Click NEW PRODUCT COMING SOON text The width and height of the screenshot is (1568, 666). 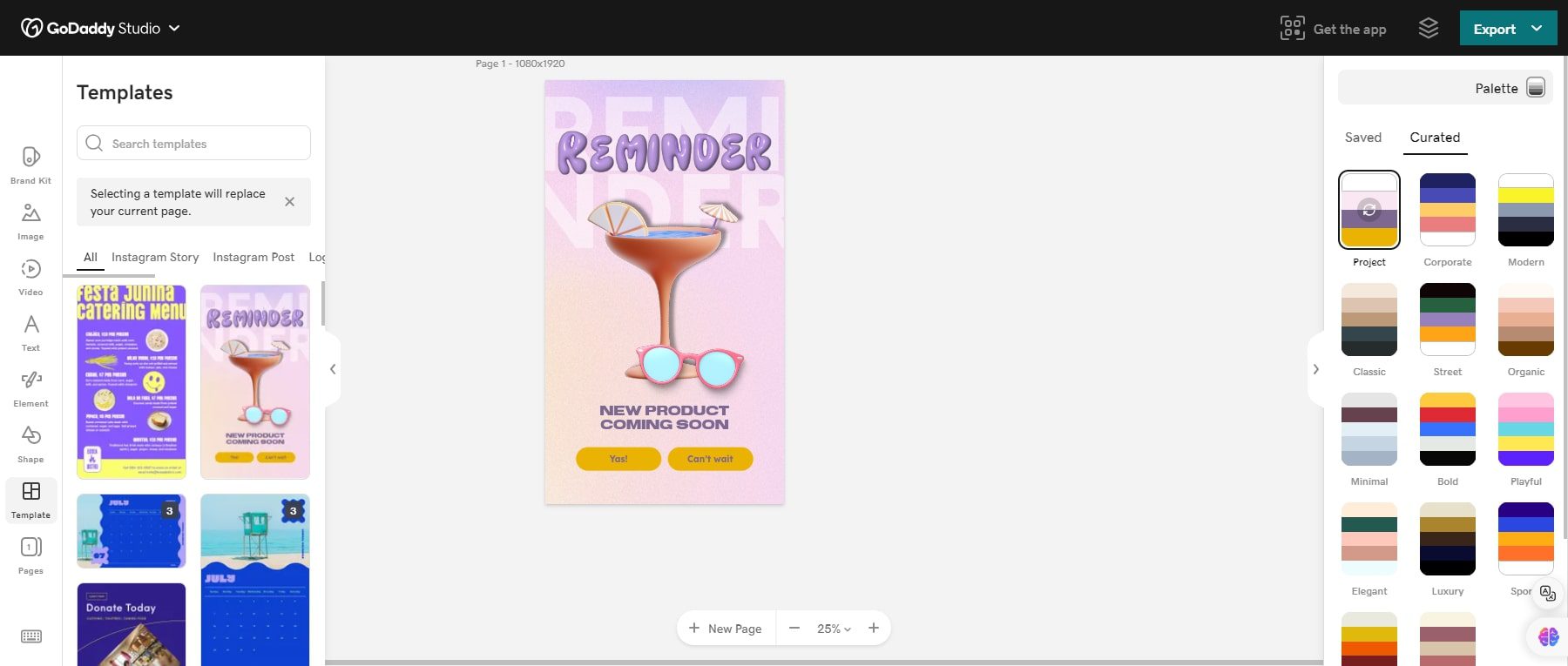pos(664,417)
